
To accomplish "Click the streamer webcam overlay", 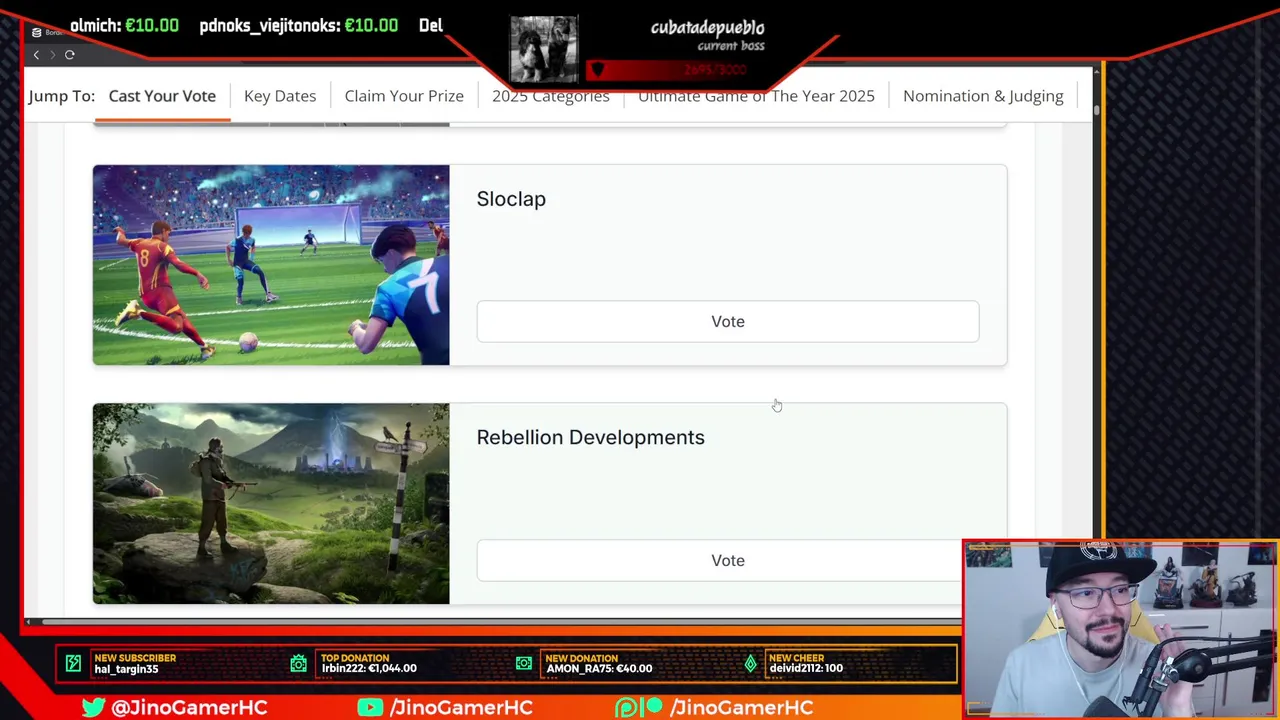I will pyautogui.click(x=1120, y=629).
